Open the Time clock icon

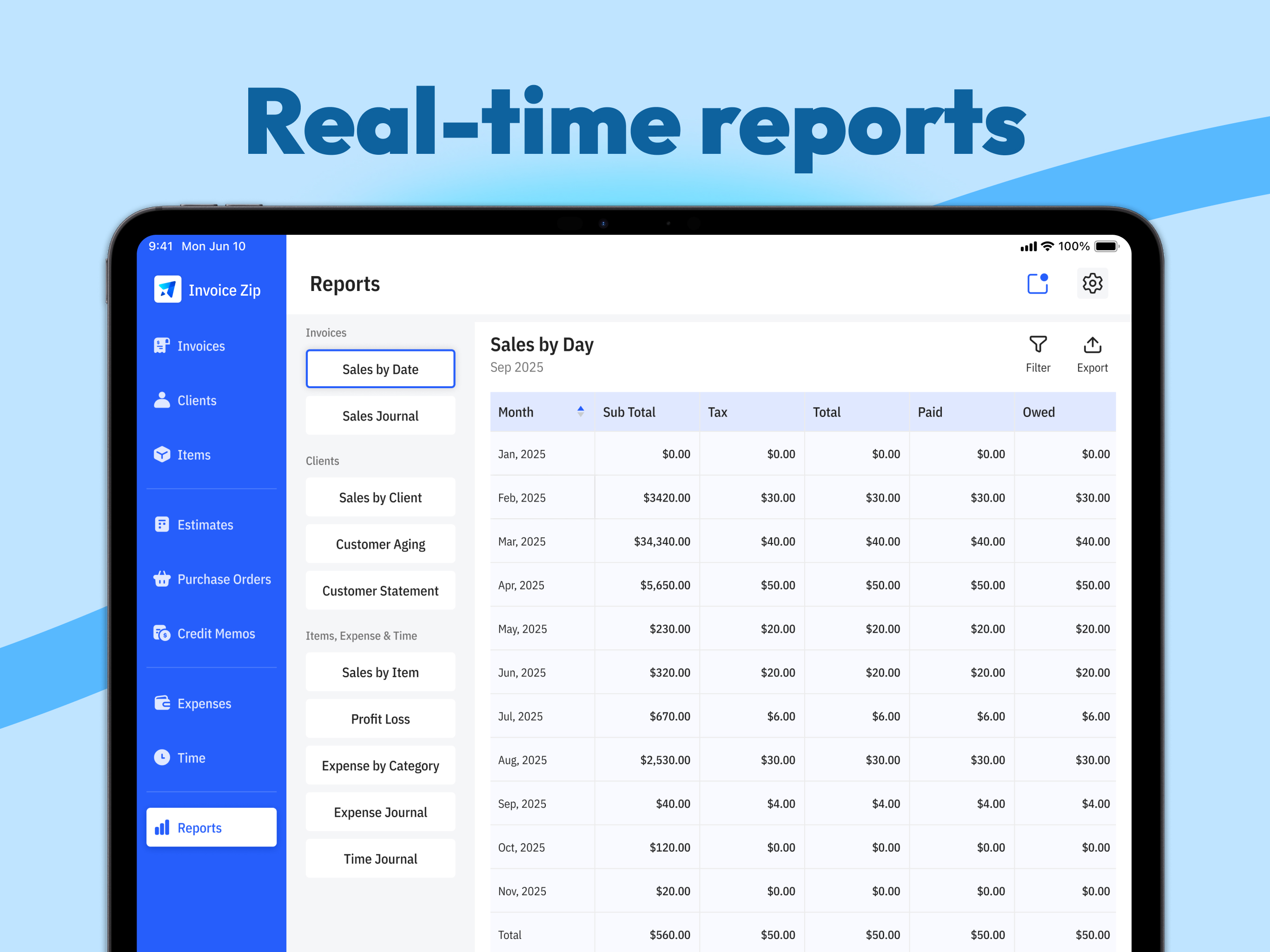tap(162, 757)
